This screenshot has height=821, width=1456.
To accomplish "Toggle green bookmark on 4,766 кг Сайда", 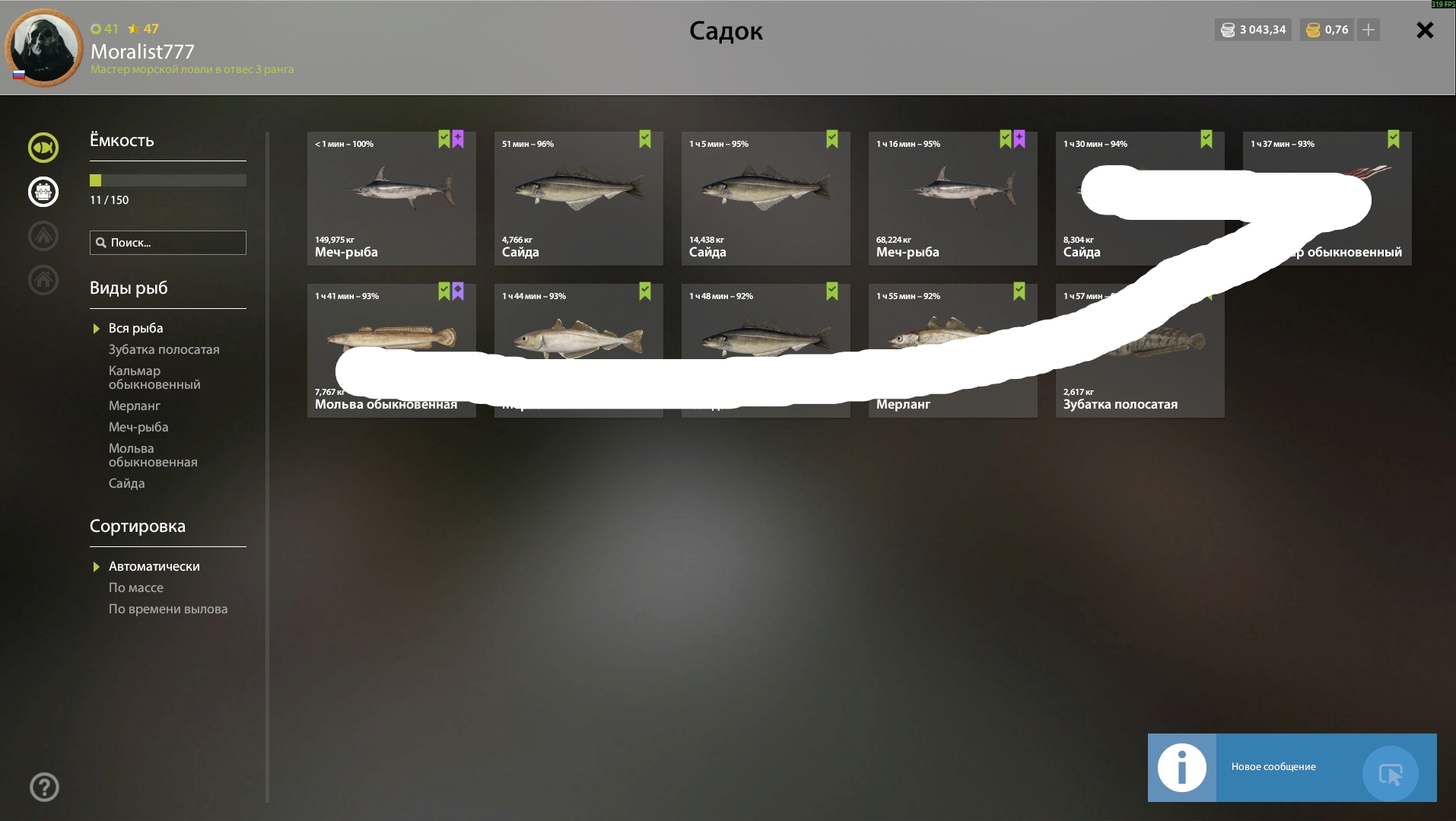I will pyautogui.click(x=645, y=138).
